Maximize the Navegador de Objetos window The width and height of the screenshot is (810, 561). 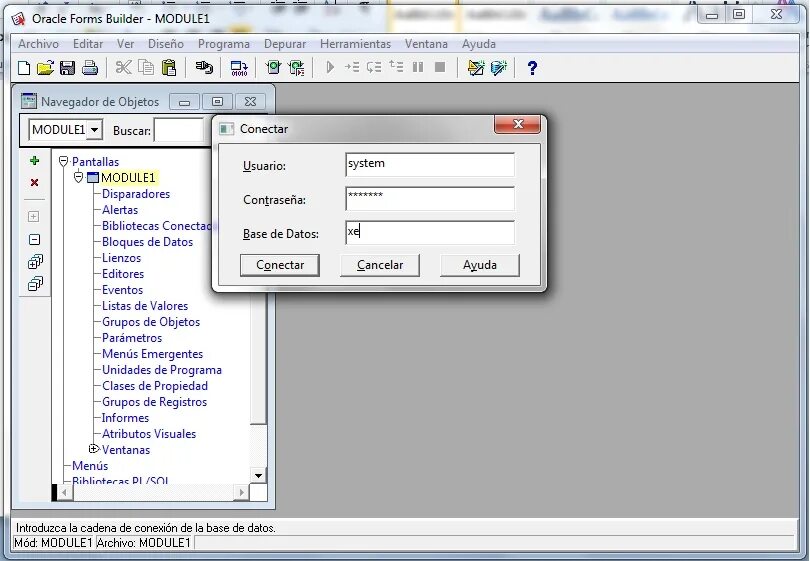click(217, 102)
